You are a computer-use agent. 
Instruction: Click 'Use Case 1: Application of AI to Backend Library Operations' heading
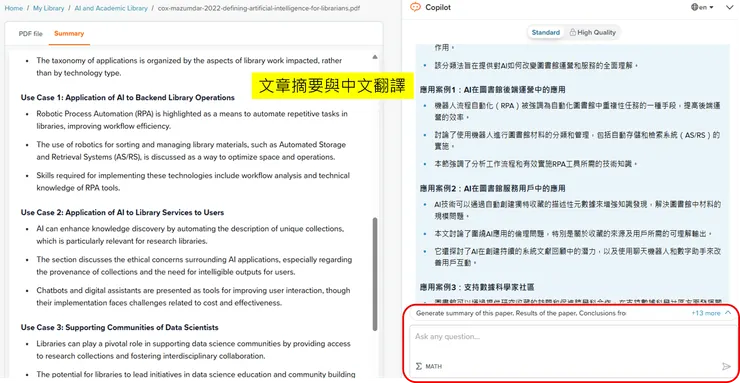click(127, 98)
